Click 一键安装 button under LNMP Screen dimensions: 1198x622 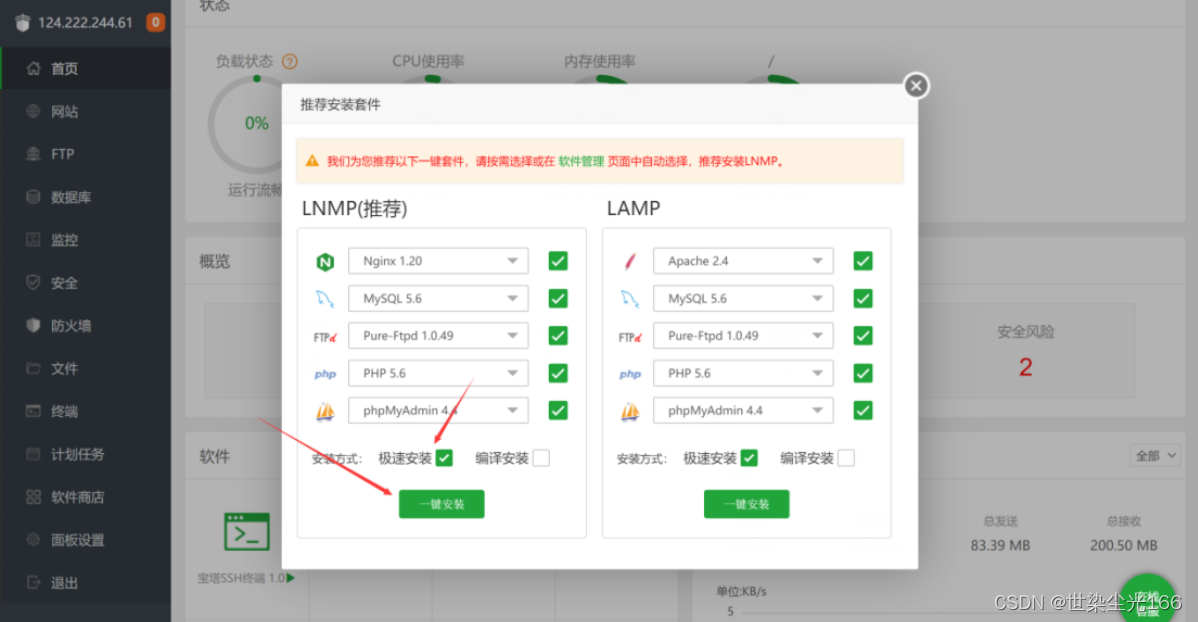point(442,504)
